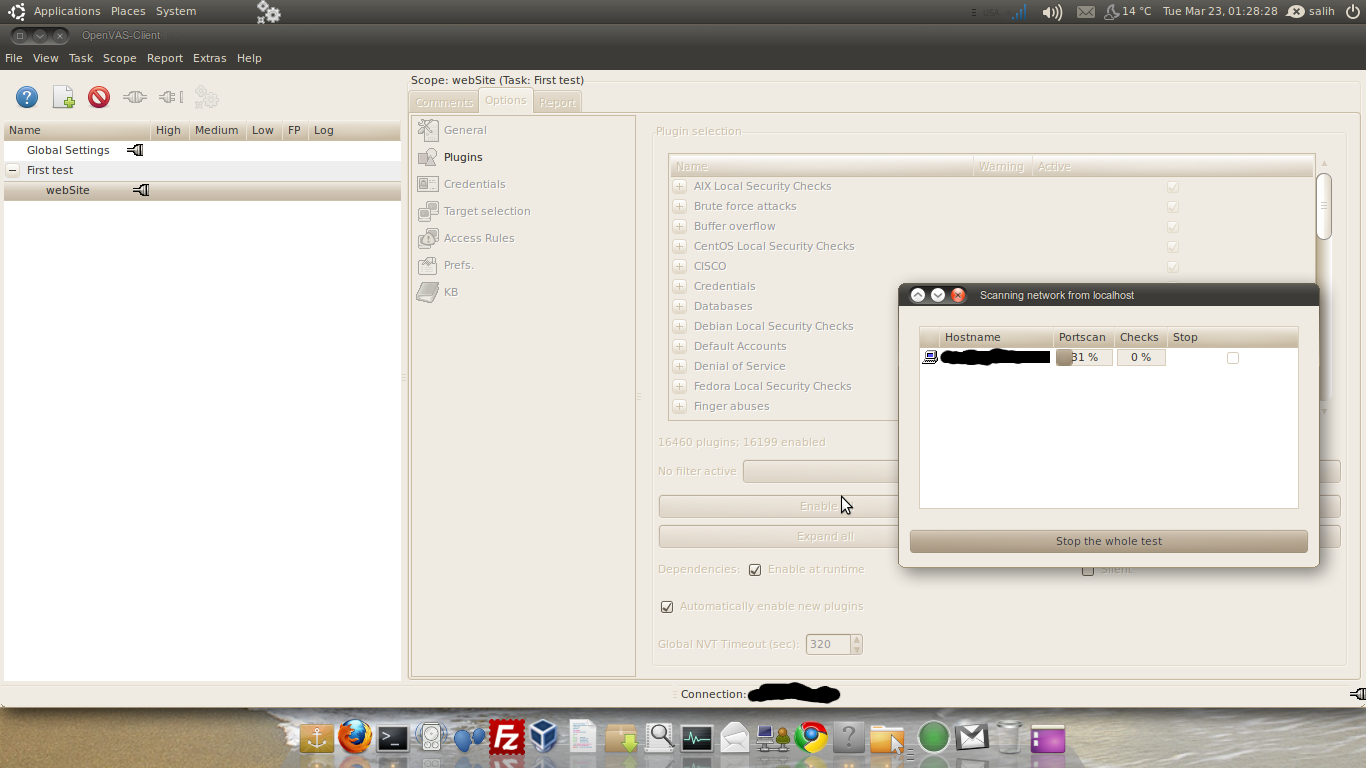Click the blue help question mark icon
The image size is (1366, 768).
tap(27, 97)
